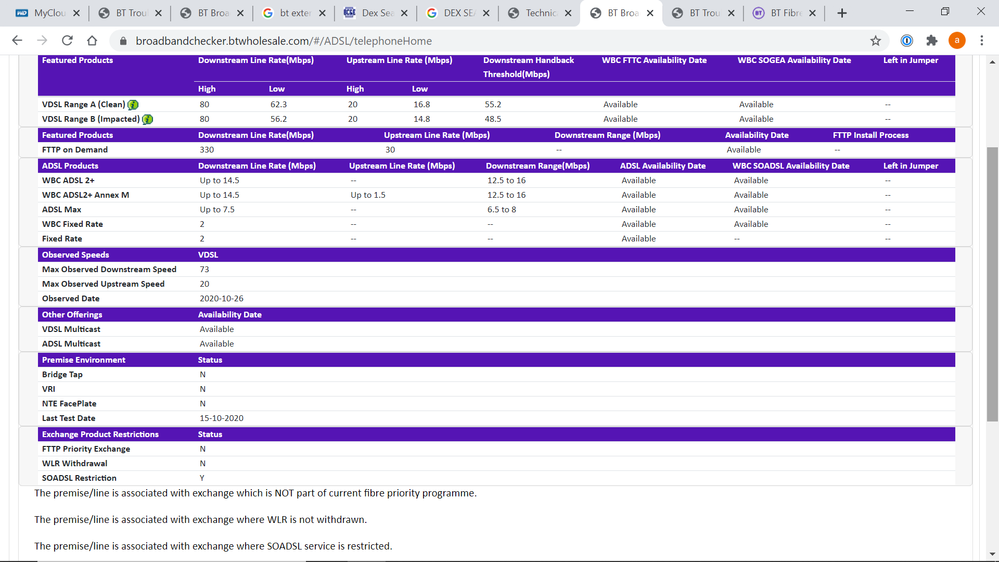Click the info icon beside VDSL Range B (Impacted)
Image resolution: width=999 pixels, height=562 pixels.
tap(147, 119)
